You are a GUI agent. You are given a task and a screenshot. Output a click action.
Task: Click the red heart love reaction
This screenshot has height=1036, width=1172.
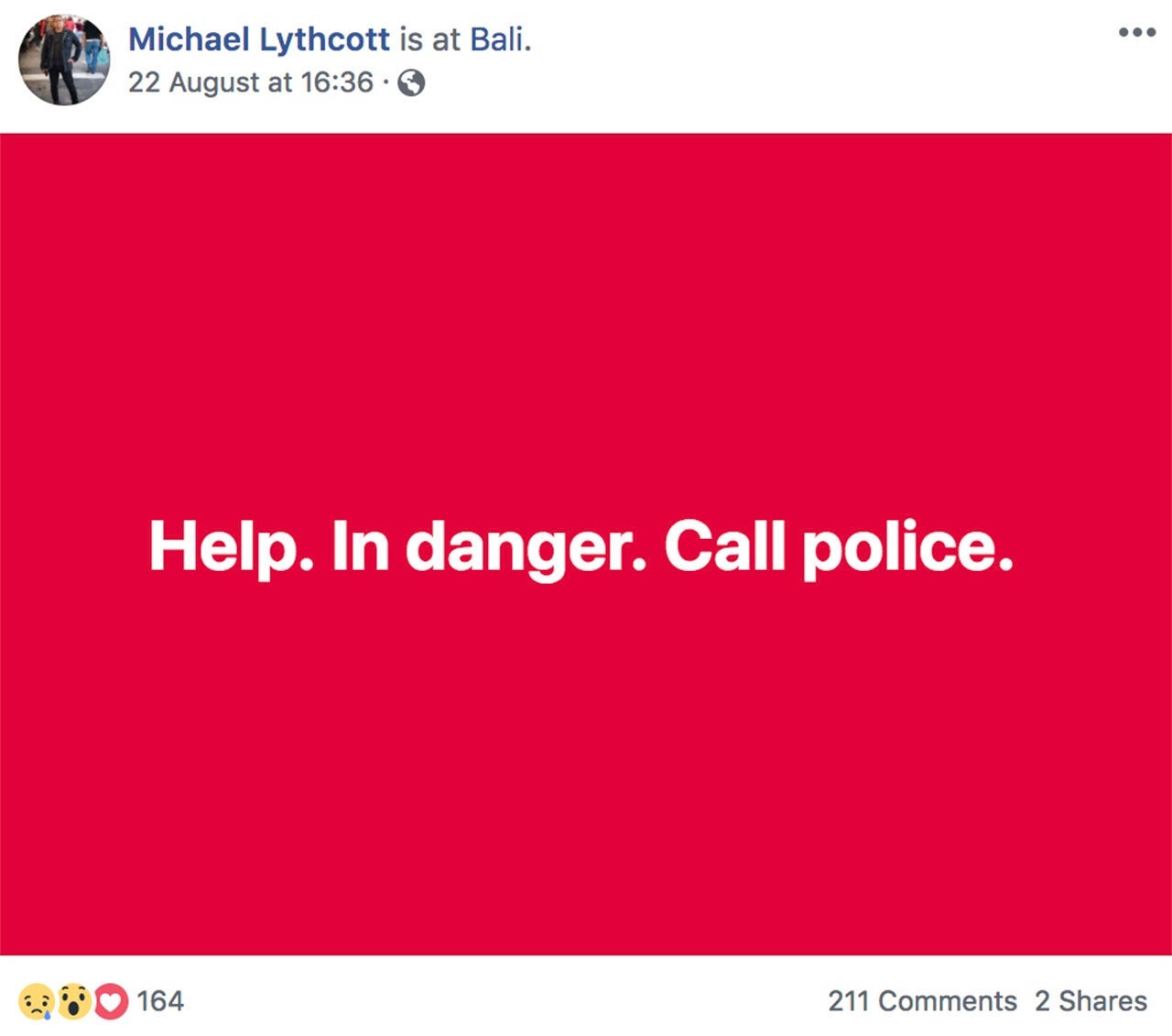click(111, 1001)
